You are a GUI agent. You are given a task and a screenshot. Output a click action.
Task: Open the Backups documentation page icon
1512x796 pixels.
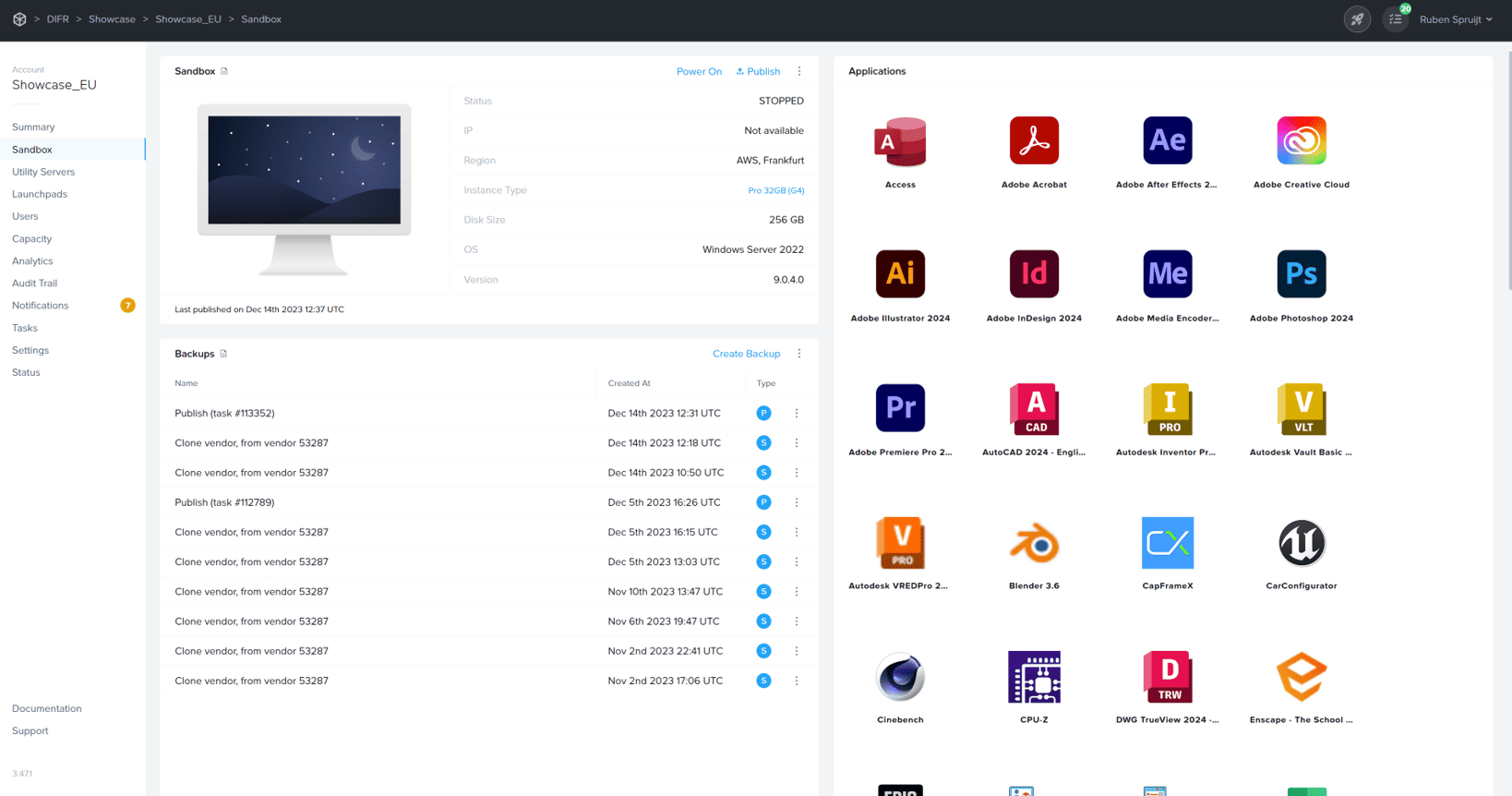(x=223, y=354)
